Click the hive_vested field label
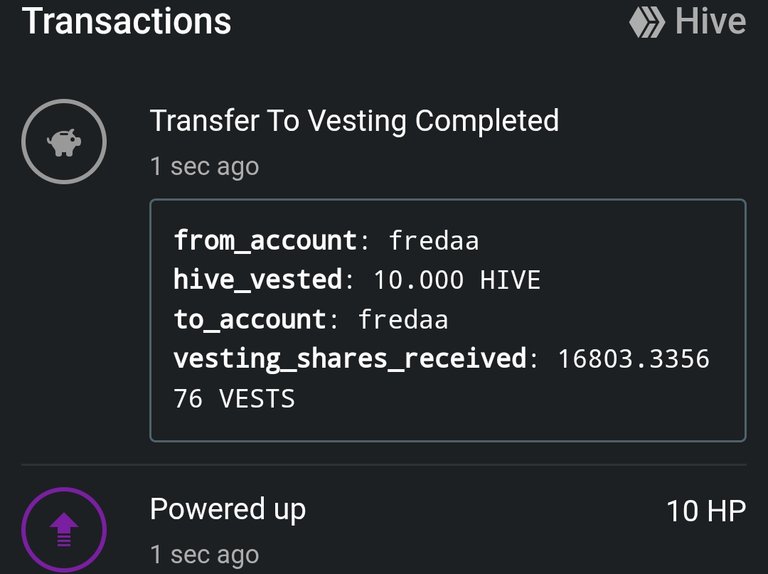 pyautogui.click(x=258, y=280)
